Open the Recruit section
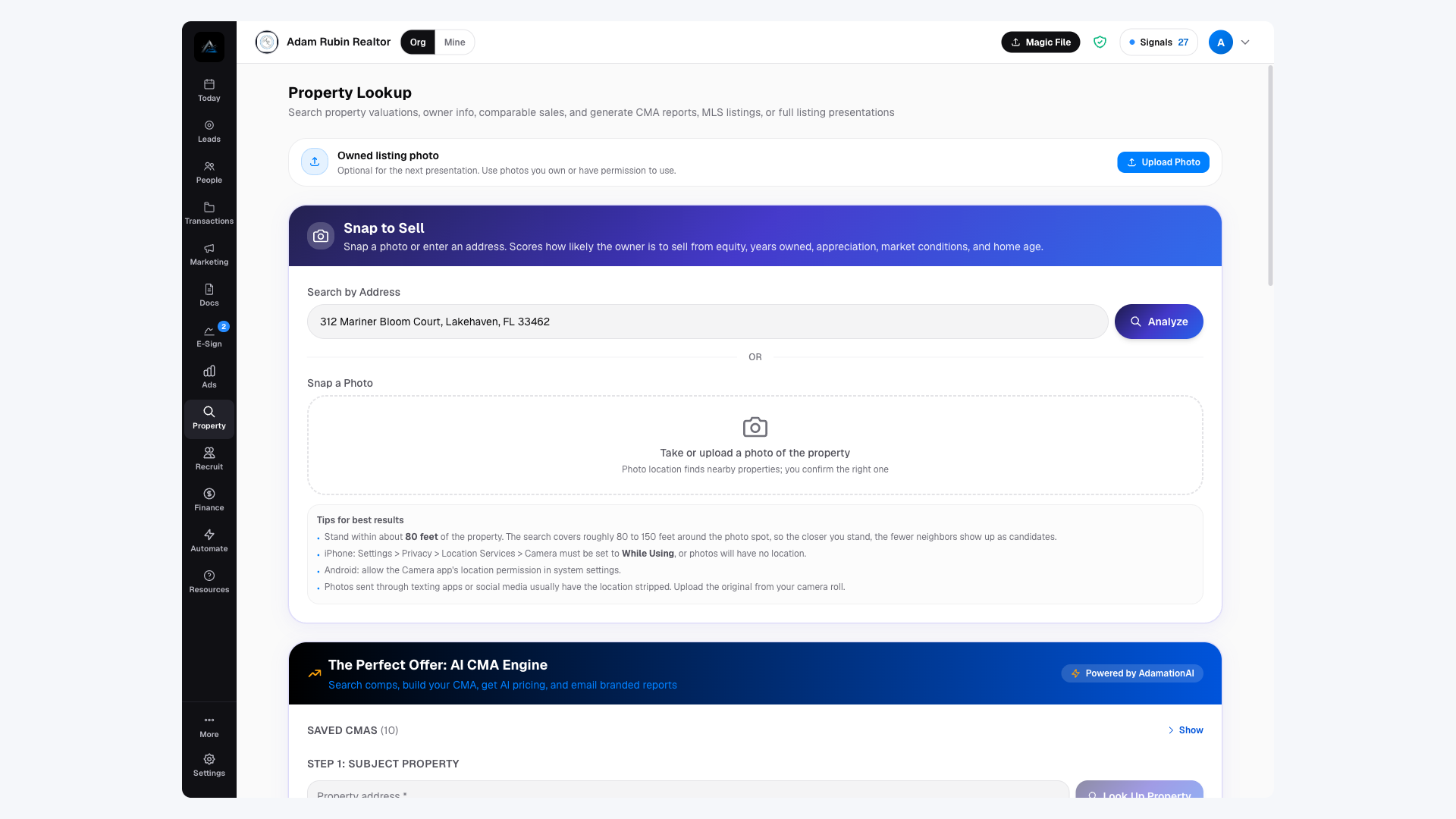Viewport: 1456px width, 819px height. click(x=209, y=459)
